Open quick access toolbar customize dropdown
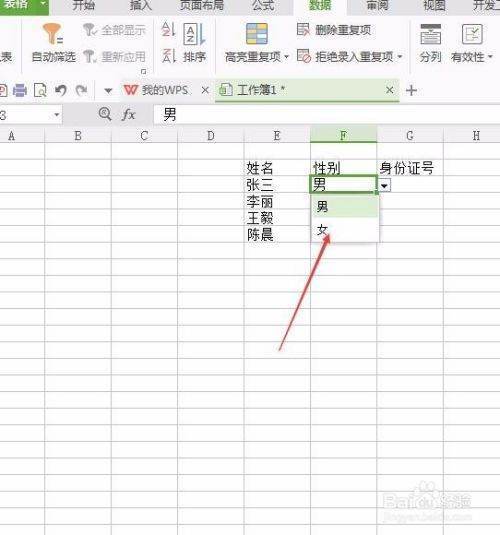This screenshot has width=500, height=535. [x=108, y=91]
